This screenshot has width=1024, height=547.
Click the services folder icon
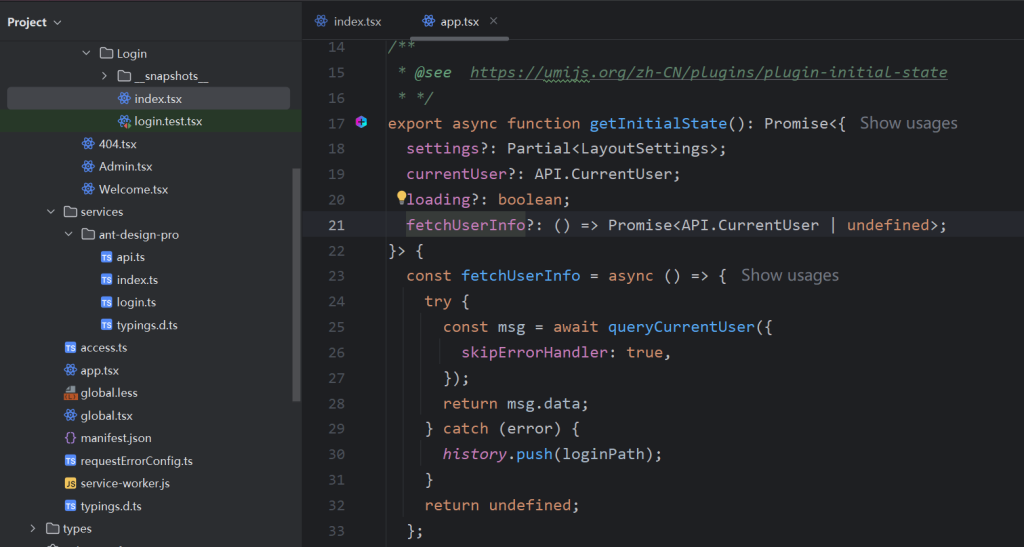71,211
